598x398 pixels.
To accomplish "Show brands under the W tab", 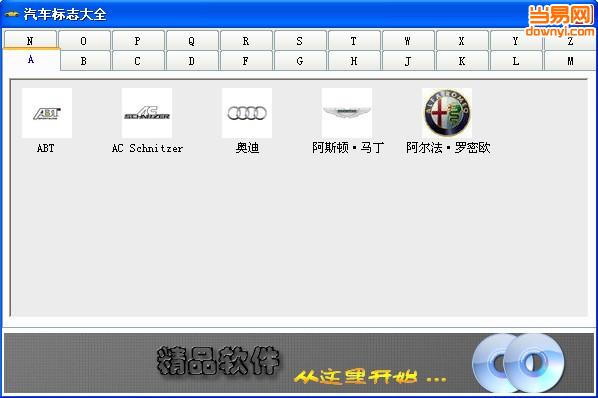I will (408, 40).
